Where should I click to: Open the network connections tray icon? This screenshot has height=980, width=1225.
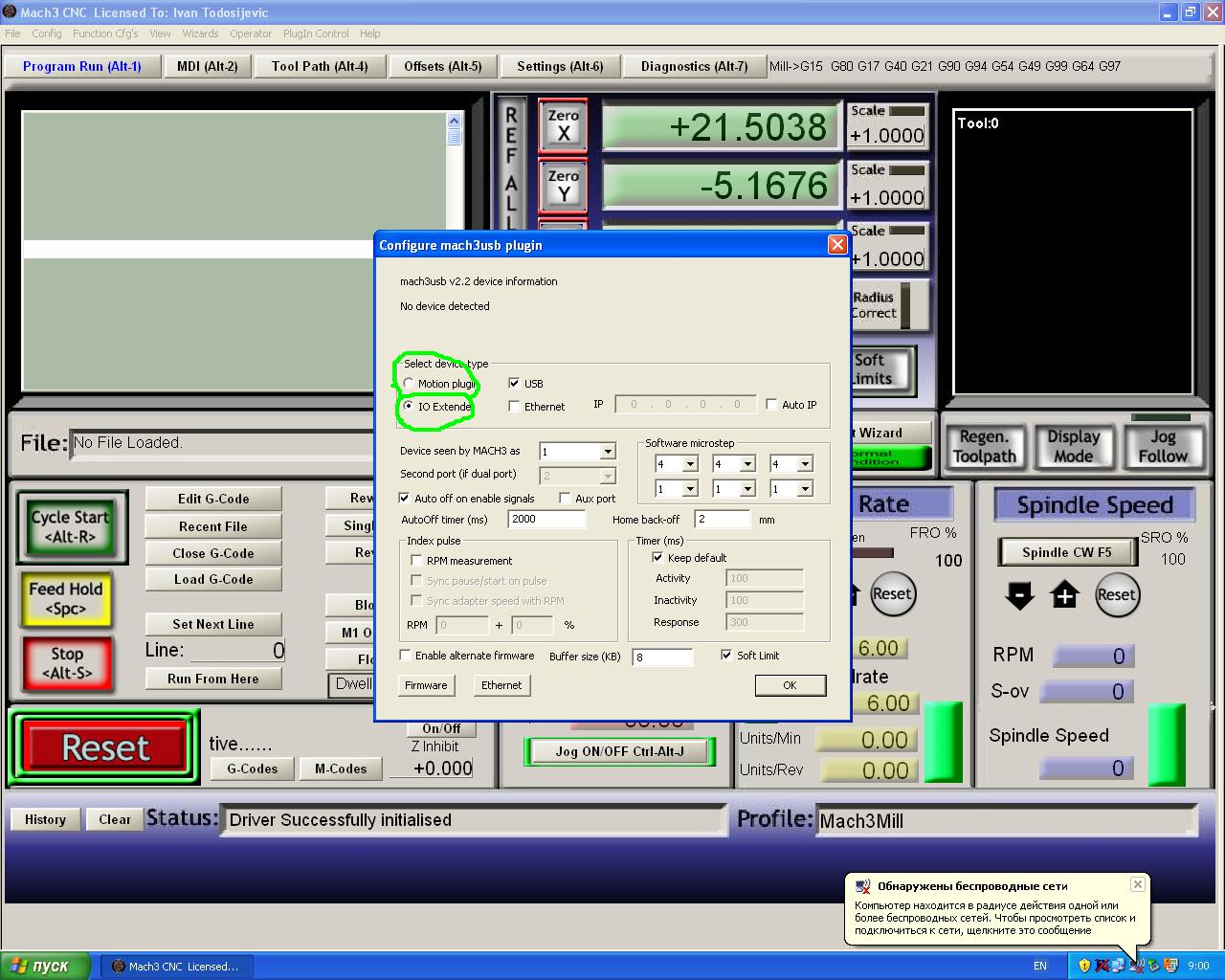1118,966
